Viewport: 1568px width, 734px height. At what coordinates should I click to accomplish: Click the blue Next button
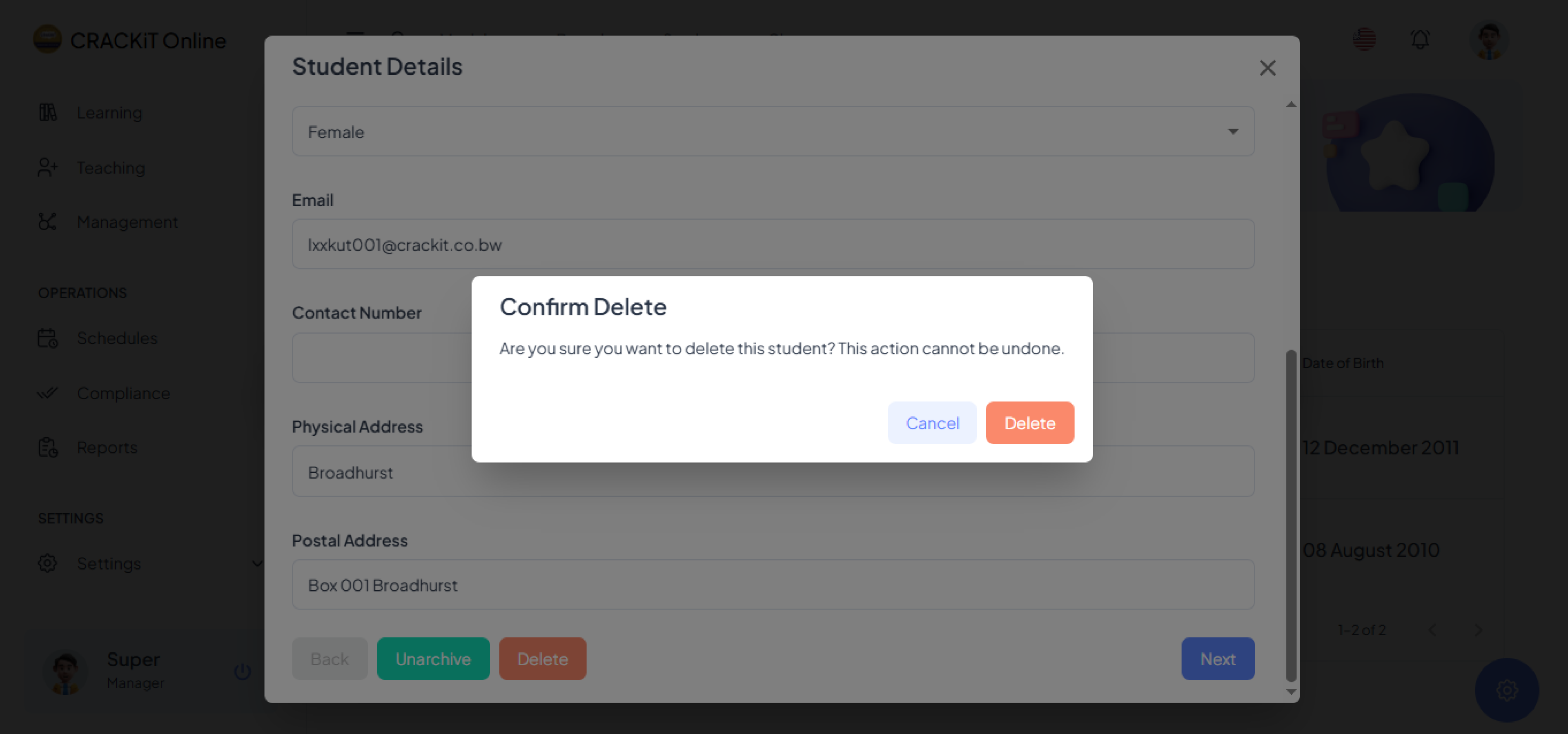(1217, 658)
